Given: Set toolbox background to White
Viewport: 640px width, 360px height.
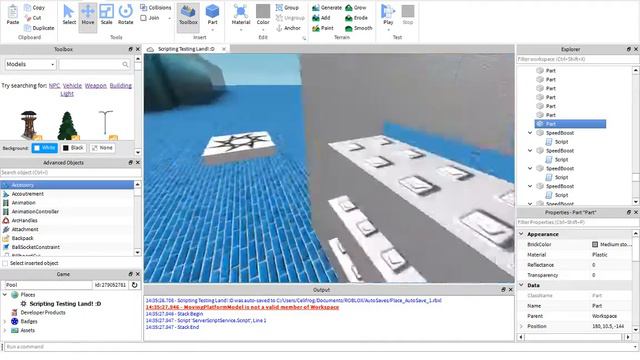Looking at the screenshot, I should (45, 148).
